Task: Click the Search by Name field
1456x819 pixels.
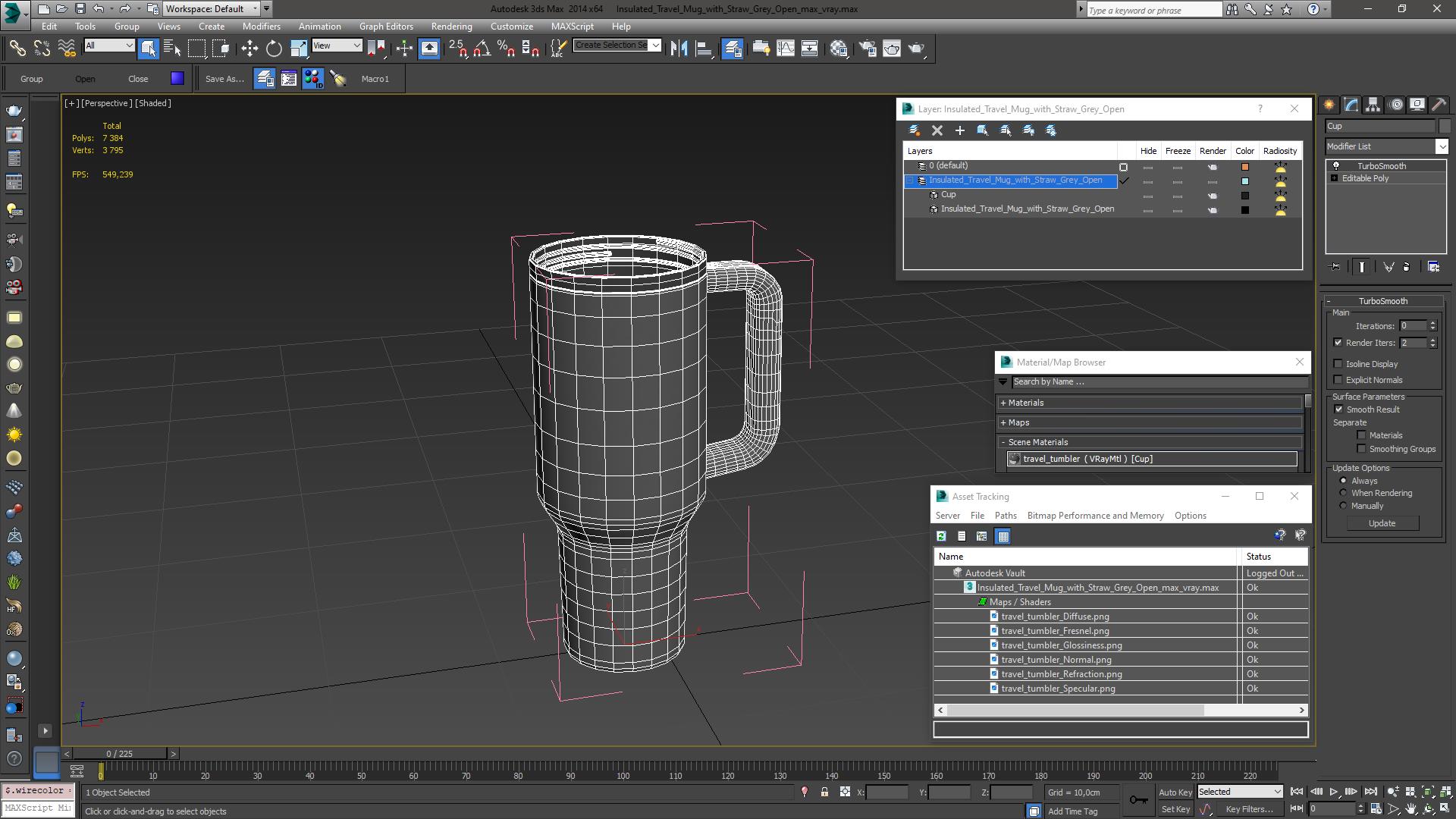Action: coord(1159,382)
